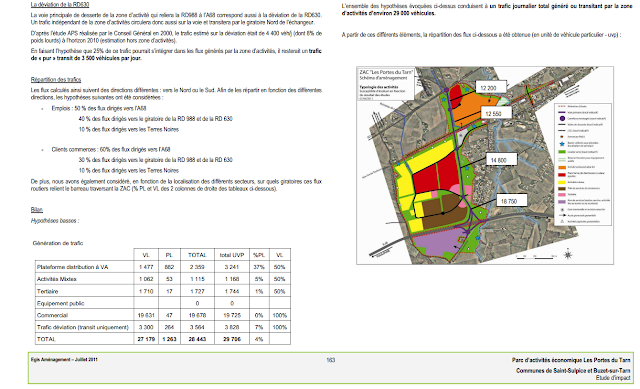Click the heading "La déviation de la RD630"

(60, 4)
